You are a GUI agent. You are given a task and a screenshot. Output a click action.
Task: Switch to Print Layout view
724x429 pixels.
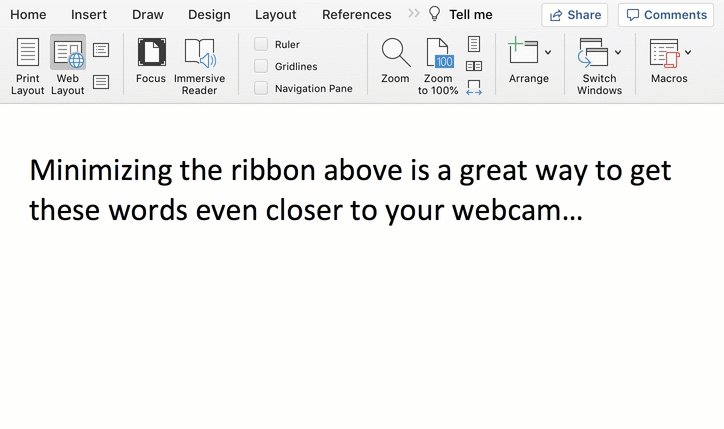click(x=28, y=66)
